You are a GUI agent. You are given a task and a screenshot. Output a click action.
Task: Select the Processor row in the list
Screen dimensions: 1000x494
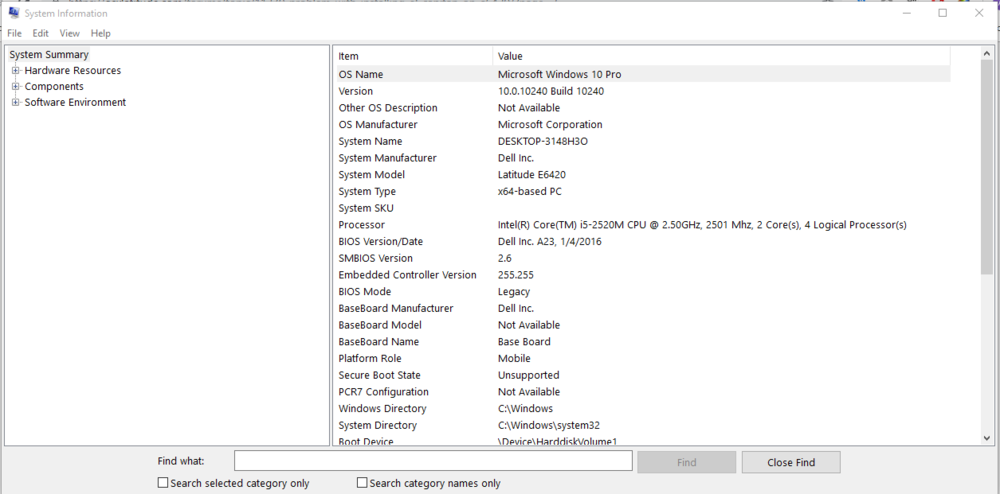tap(640, 225)
